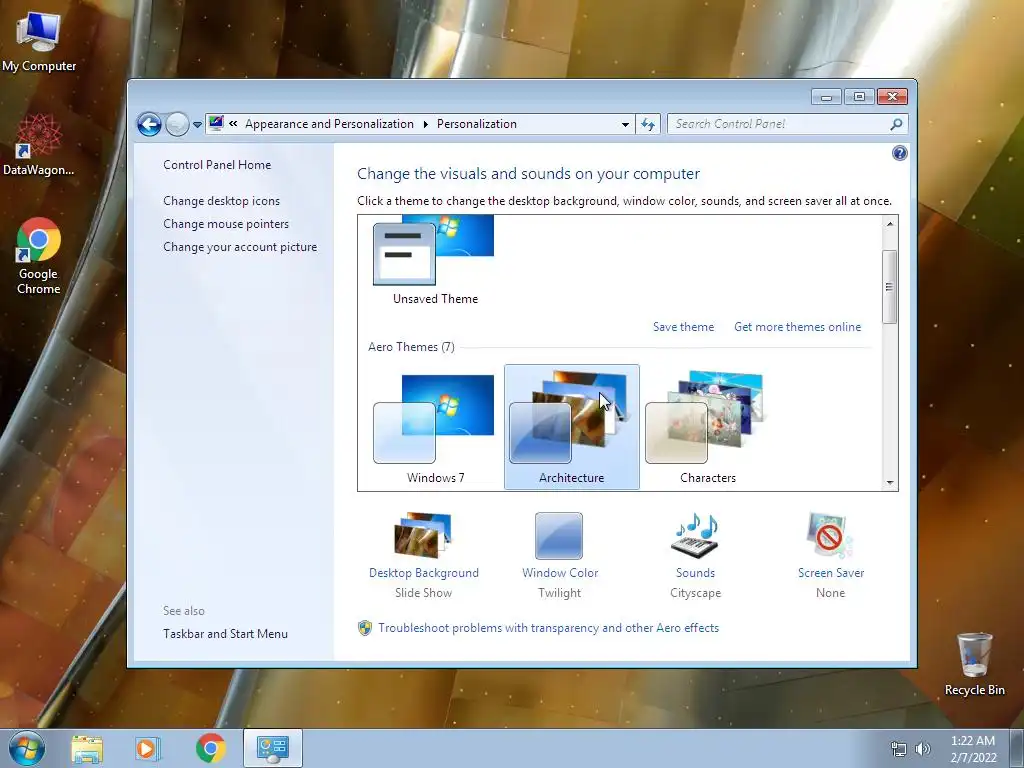This screenshot has height=768, width=1024.
Task: Maximize the Personalization window
Action: (x=859, y=97)
